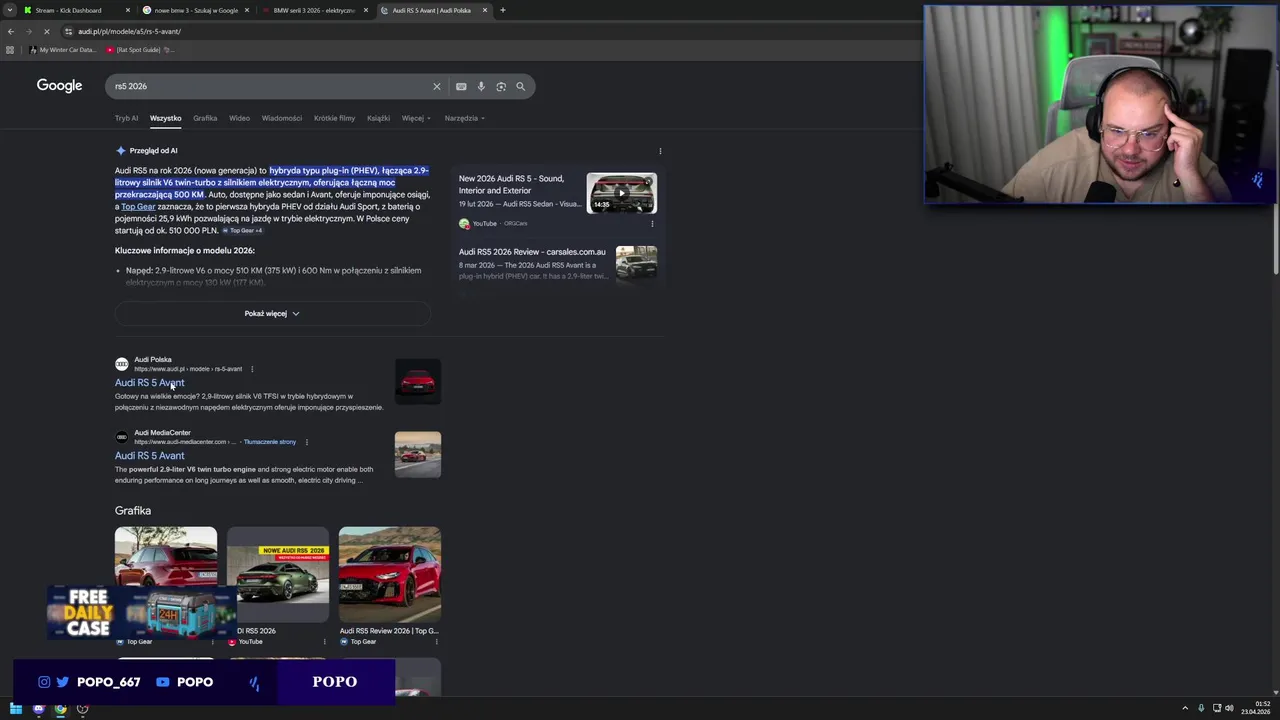Image resolution: width=1280 pixels, height=720 pixels.
Task: Expand AI overview with Pokaż więcej
Action: click(272, 313)
